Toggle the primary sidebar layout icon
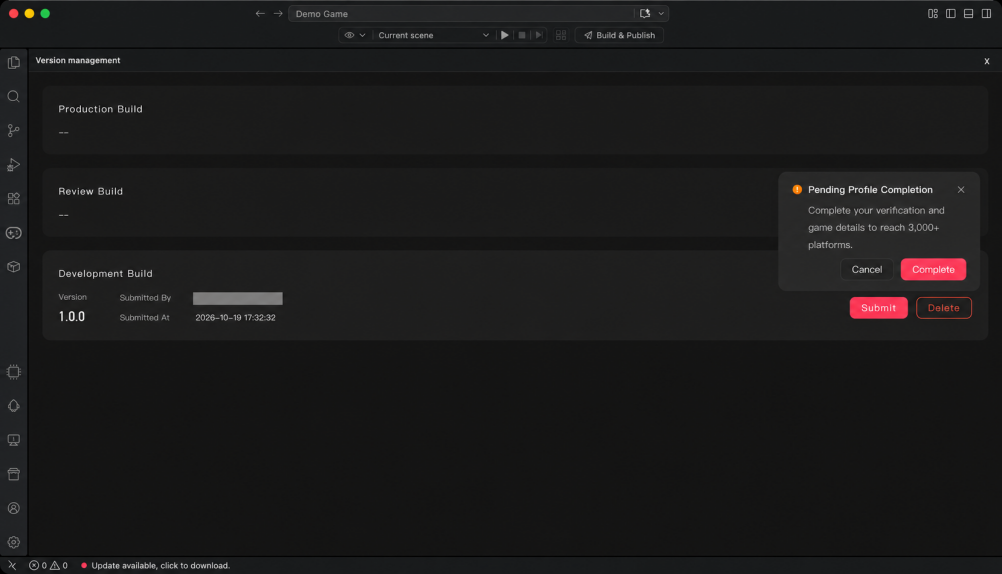This screenshot has width=1002, height=574. tap(951, 13)
